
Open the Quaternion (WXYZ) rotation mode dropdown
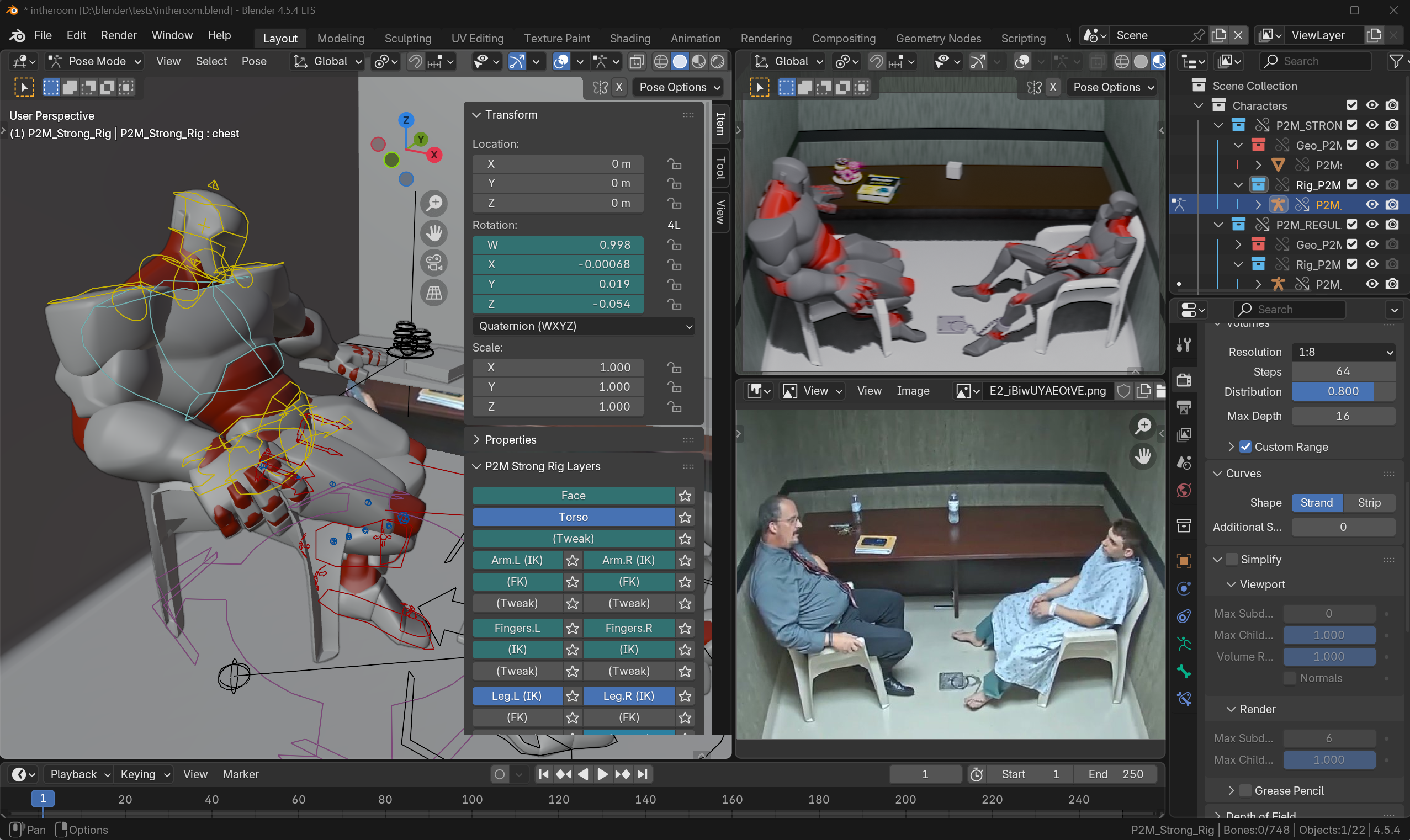point(584,327)
